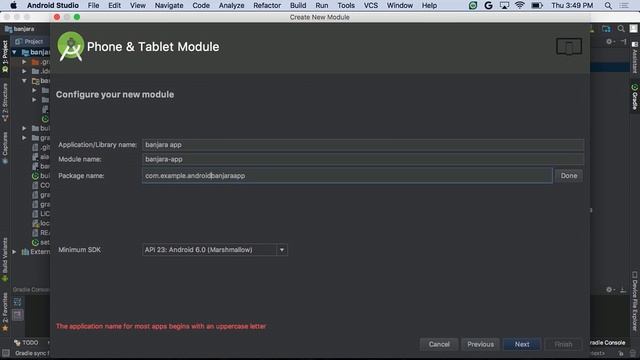
Task: Open the Captures tool window tab
Action: point(5,147)
